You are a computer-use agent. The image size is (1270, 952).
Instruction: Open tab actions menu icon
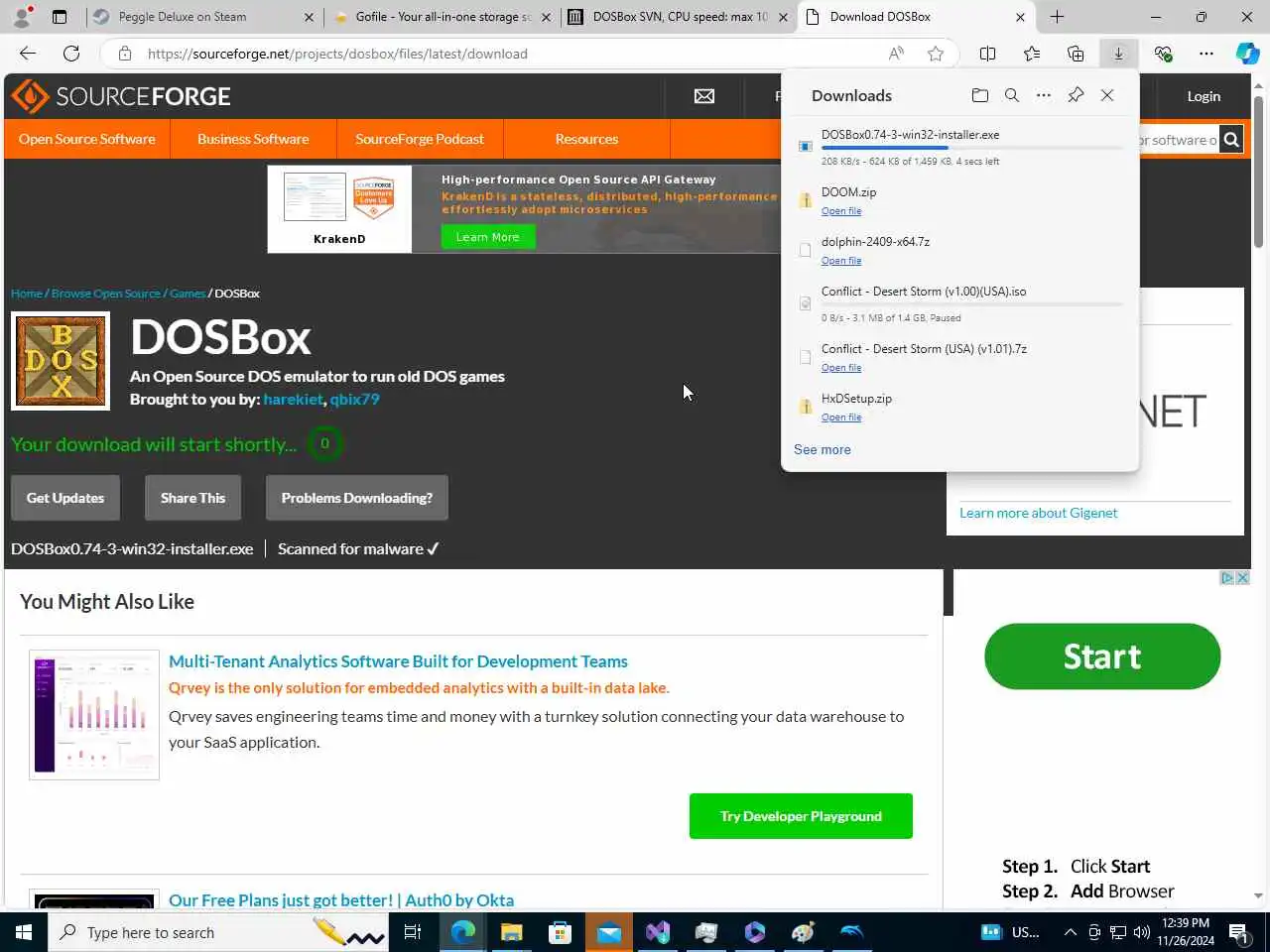pos(60,17)
